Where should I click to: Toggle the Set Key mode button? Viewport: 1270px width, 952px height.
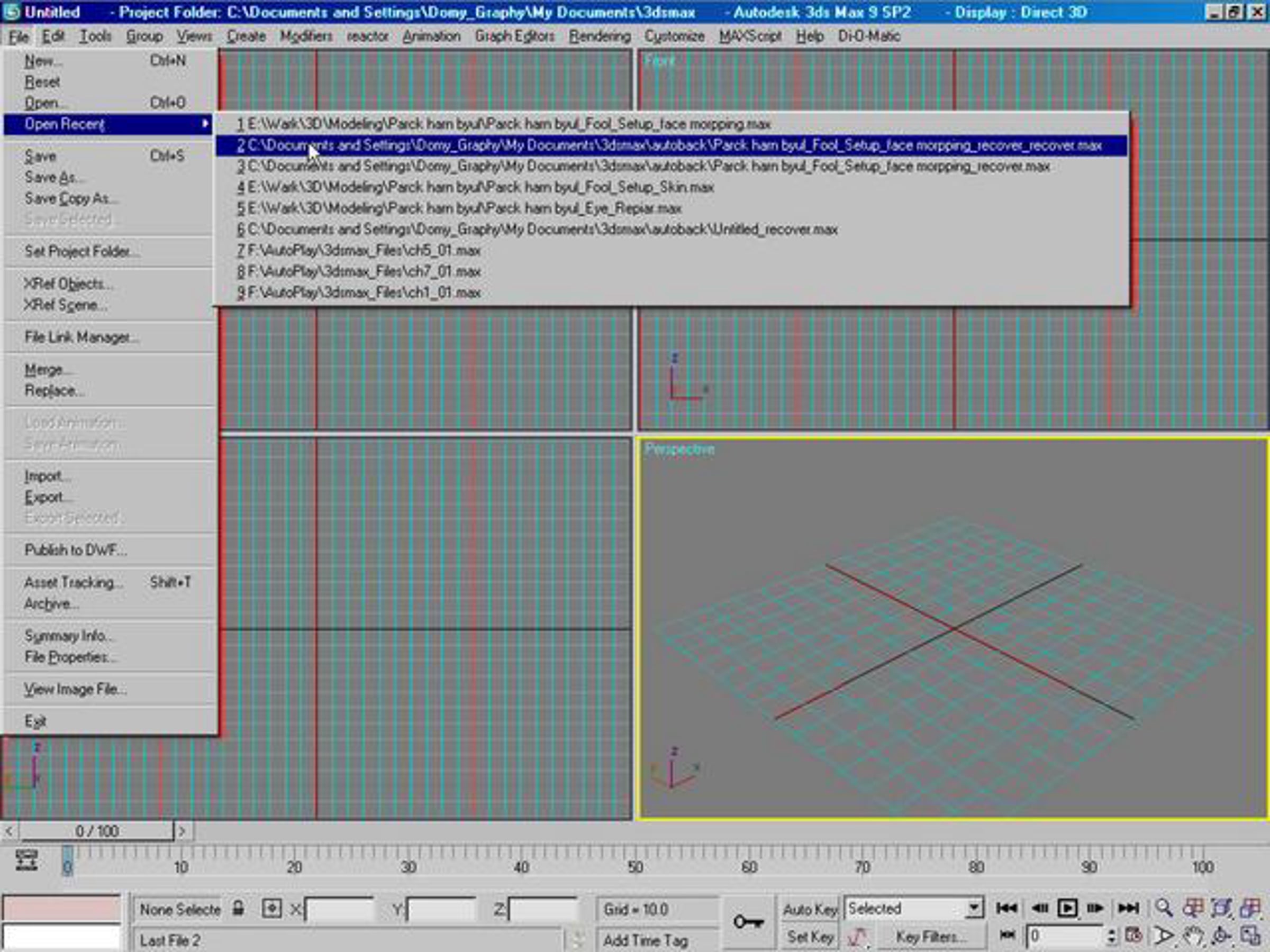[810, 937]
